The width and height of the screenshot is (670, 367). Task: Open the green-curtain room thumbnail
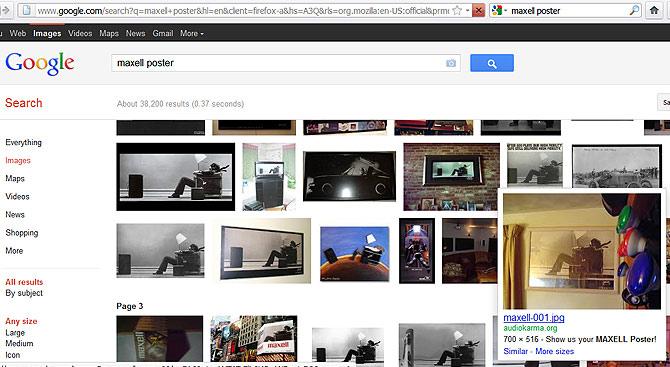(269, 176)
